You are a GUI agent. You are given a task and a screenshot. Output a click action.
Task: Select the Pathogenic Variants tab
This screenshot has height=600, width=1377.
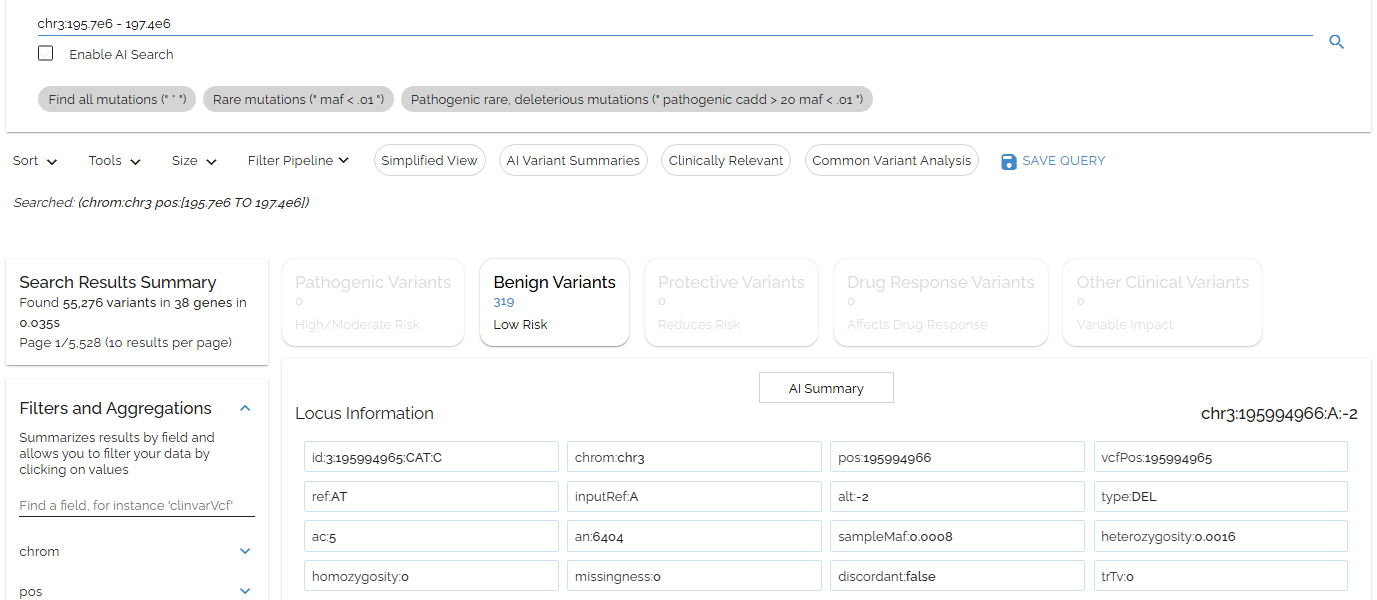pyautogui.click(x=373, y=302)
